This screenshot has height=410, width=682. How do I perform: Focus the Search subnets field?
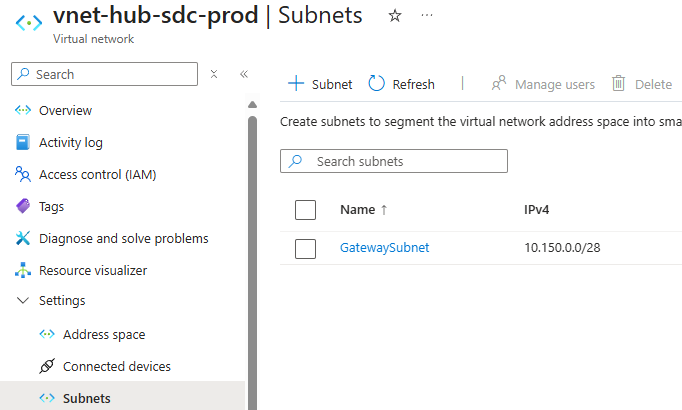[394, 161]
